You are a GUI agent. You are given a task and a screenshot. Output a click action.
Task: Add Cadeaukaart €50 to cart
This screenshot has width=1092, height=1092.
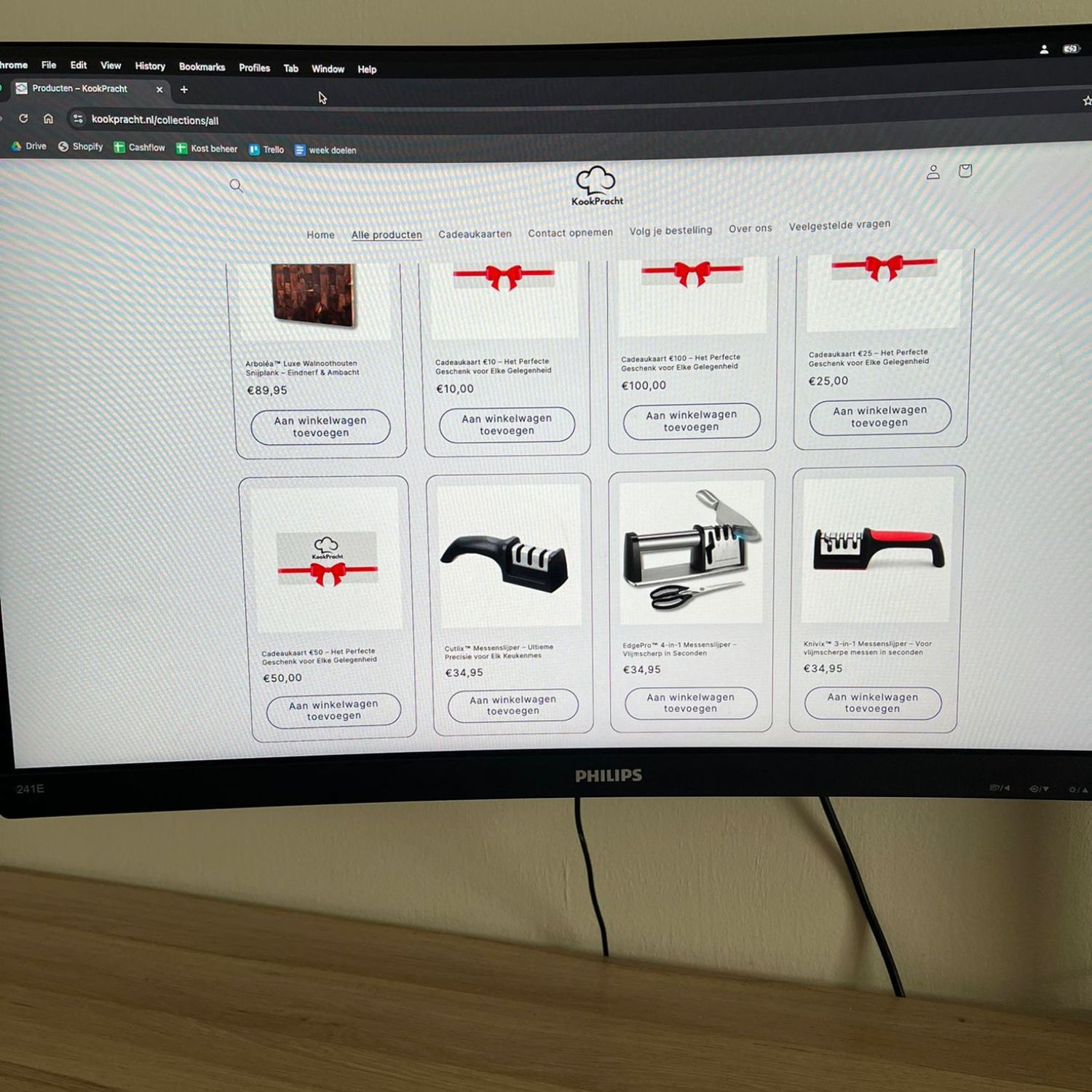coord(333,710)
